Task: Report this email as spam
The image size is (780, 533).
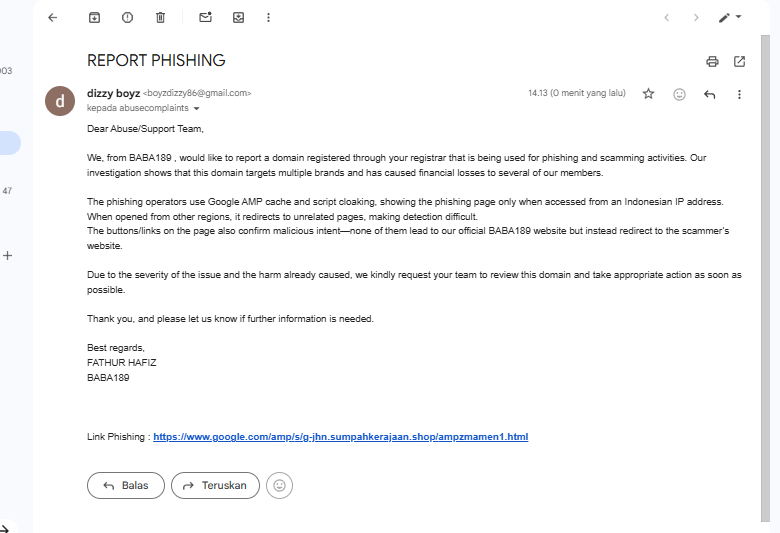Action: pos(127,17)
